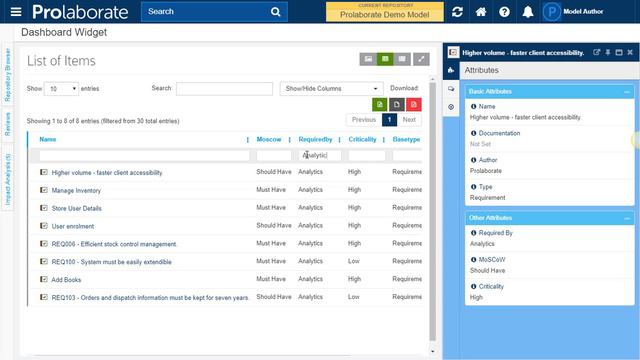Open the Attributes tab icon in side panel

451,70
